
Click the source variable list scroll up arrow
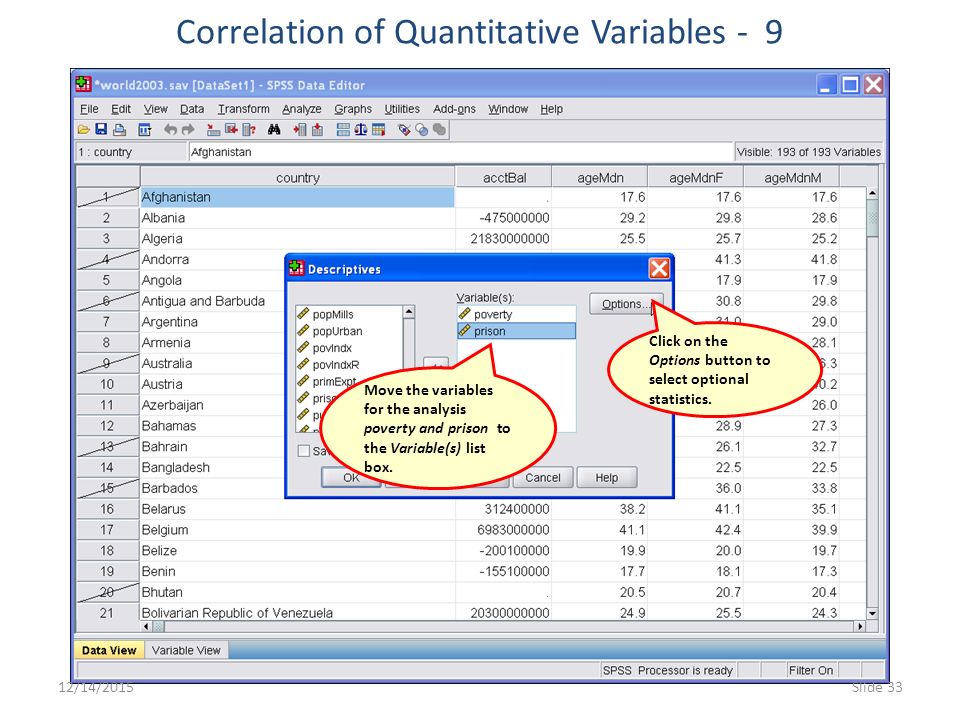408,312
